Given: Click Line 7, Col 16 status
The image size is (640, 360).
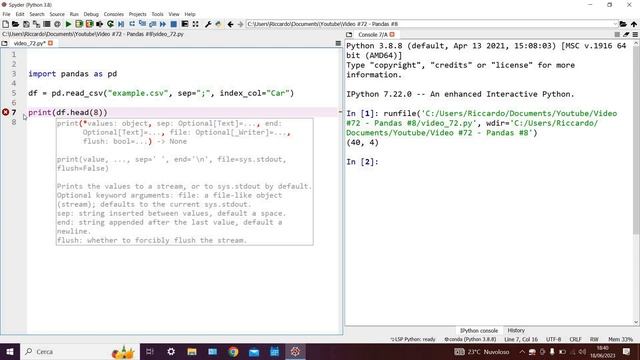Looking at the screenshot, I should pos(521,339).
